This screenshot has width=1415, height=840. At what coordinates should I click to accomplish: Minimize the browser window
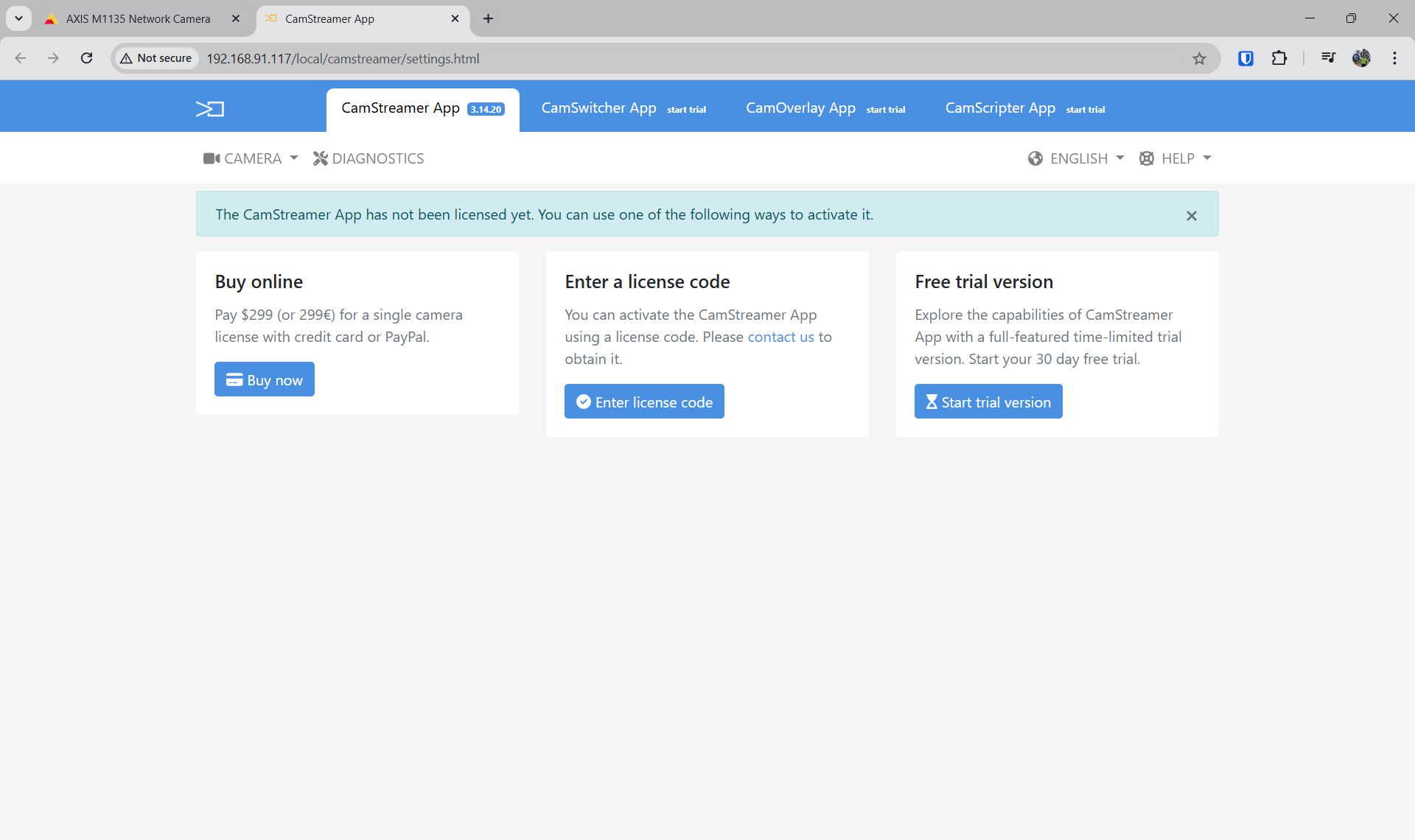point(1310,18)
